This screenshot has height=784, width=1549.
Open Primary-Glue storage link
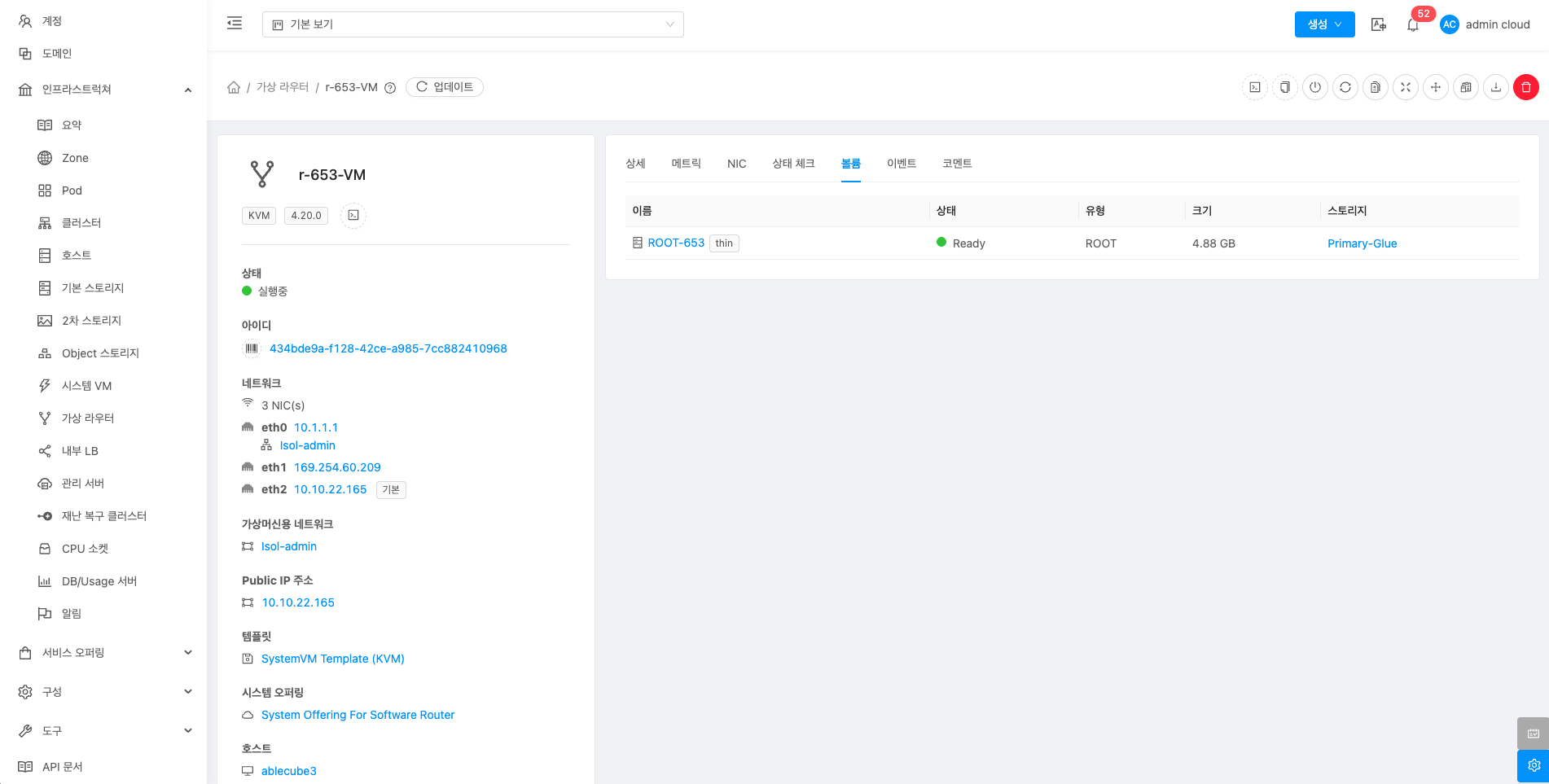coord(1362,243)
